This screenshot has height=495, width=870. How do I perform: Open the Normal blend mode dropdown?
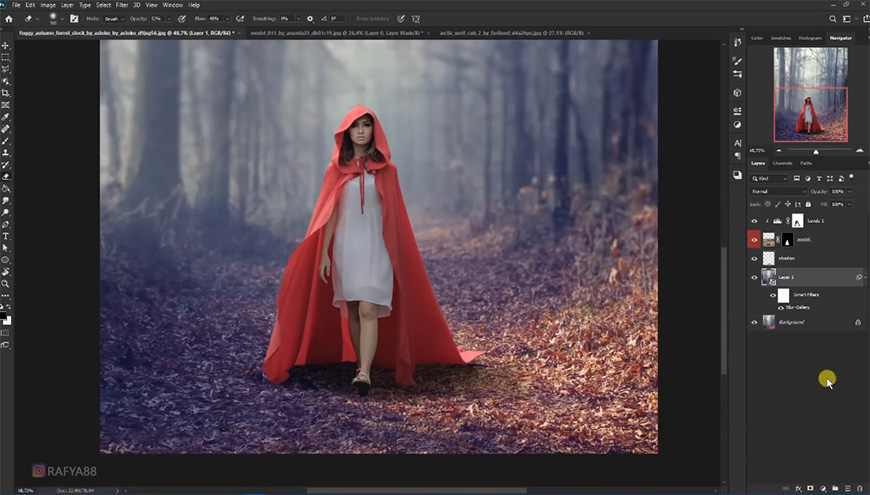[778, 191]
